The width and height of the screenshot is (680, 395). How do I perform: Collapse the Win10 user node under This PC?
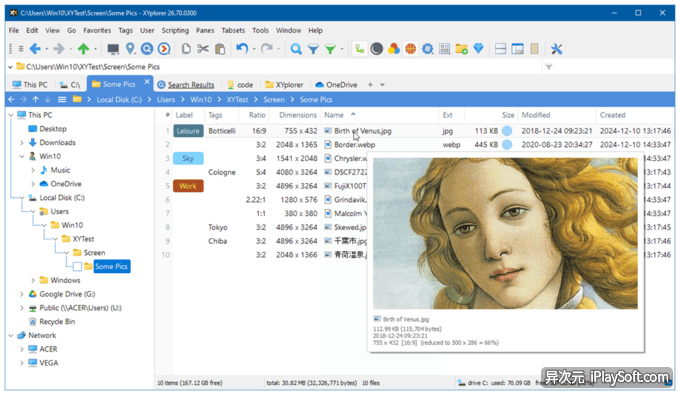point(22,157)
